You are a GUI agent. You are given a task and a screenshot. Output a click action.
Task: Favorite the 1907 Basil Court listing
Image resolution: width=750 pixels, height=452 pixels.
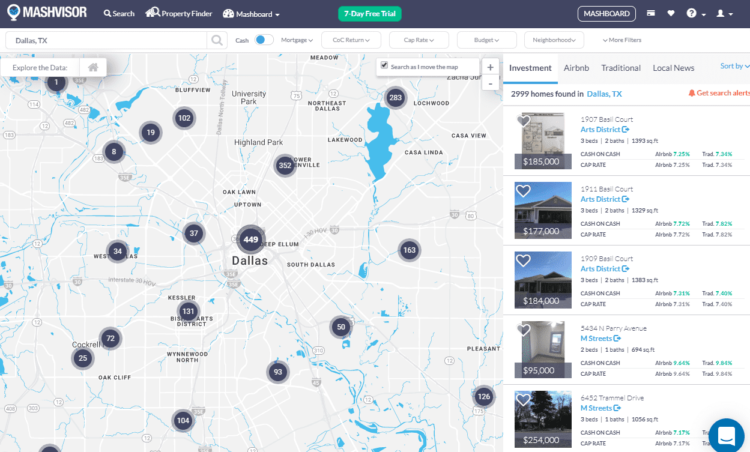[523, 121]
